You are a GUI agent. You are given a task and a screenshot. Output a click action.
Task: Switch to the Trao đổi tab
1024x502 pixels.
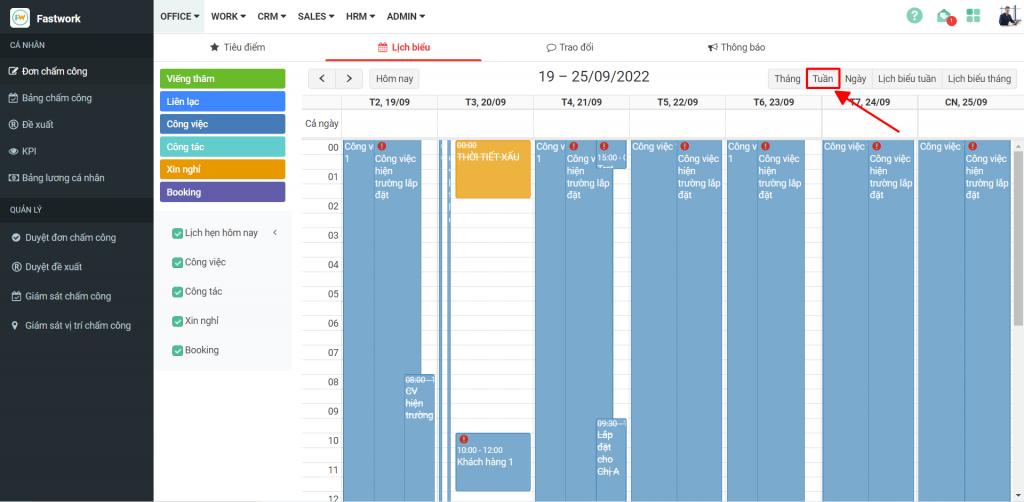coord(570,47)
